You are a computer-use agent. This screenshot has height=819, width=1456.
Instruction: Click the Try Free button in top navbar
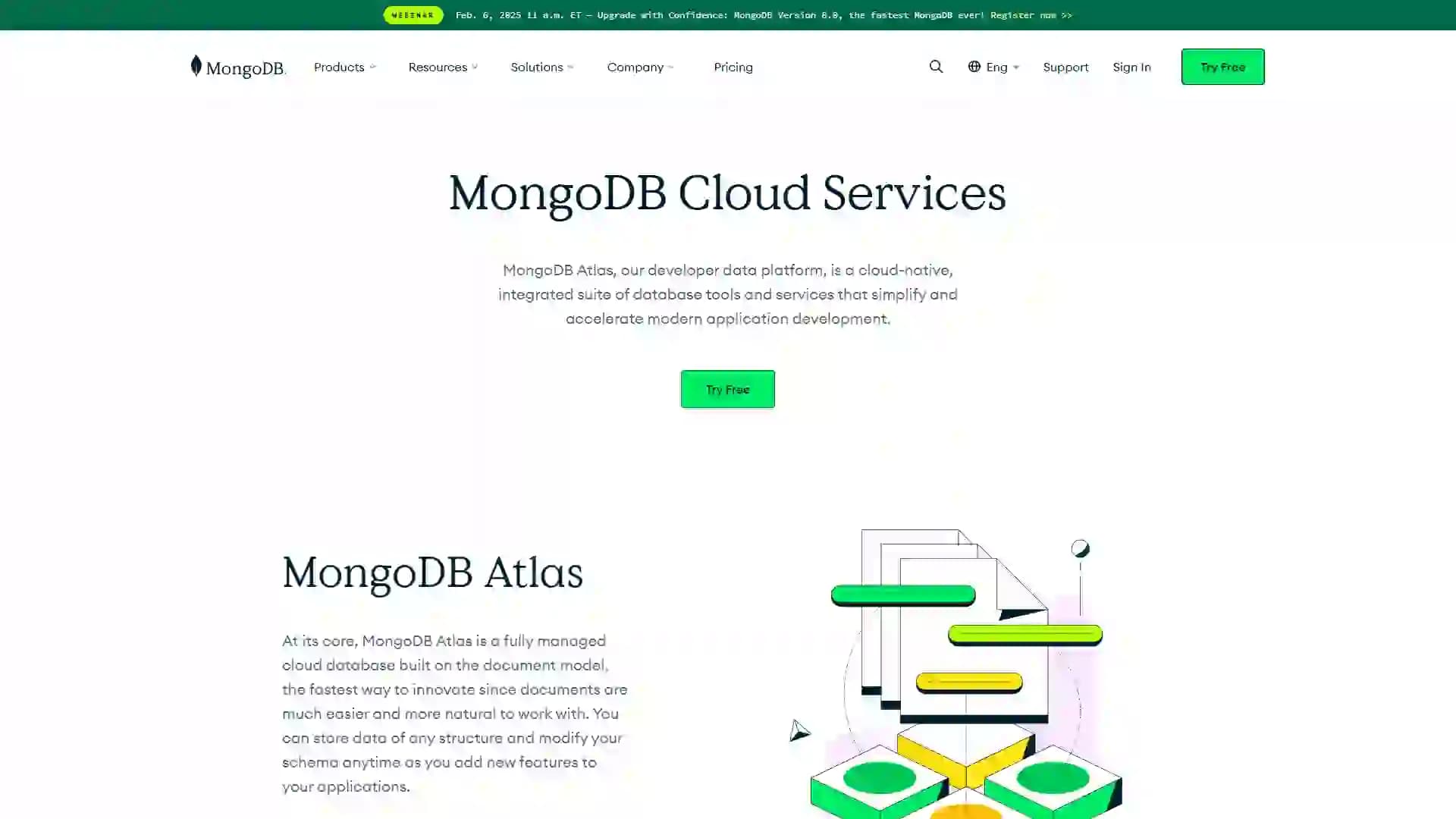coord(1223,67)
